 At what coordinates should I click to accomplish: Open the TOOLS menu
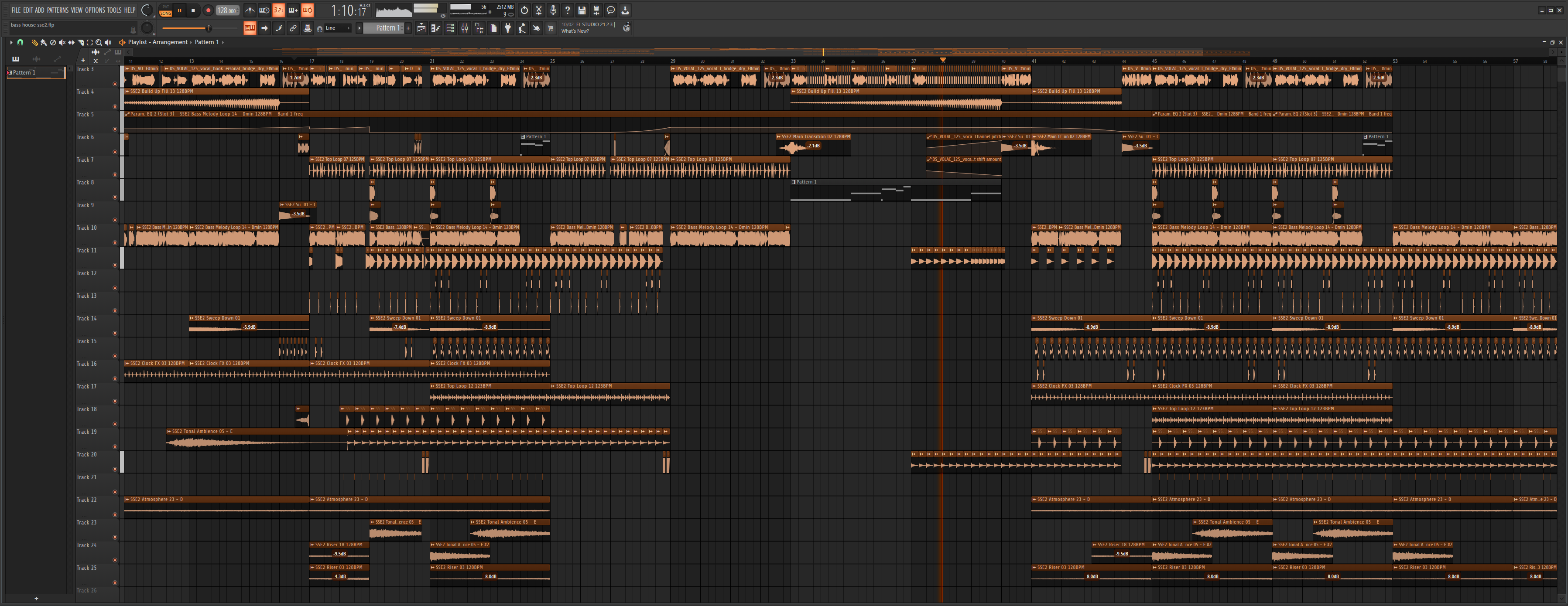(x=114, y=10)
